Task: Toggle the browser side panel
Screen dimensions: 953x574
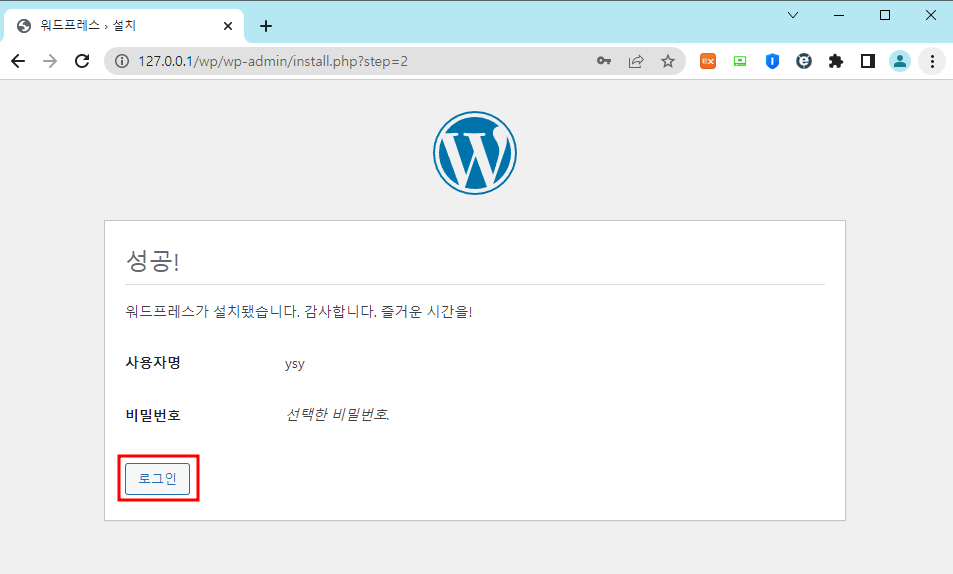Action: pos(868,61)
